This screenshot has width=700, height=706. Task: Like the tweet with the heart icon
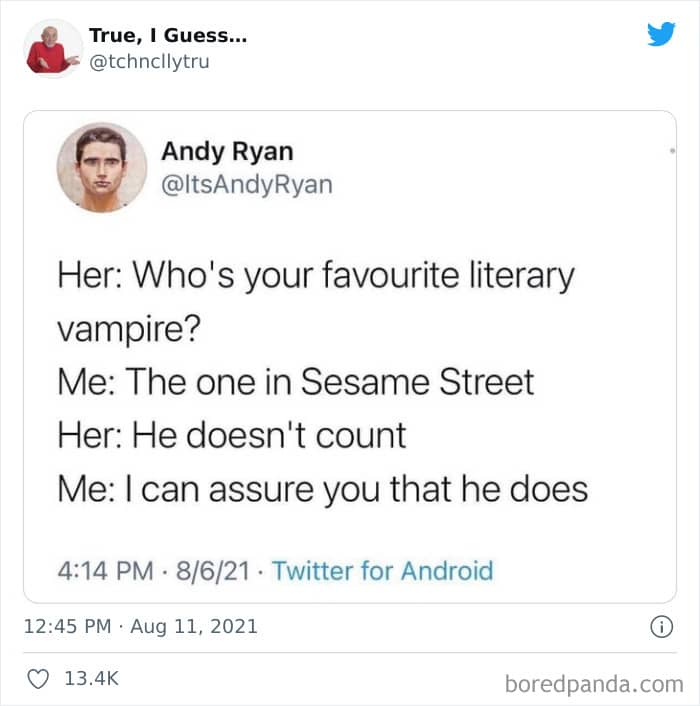click(38, 679)
